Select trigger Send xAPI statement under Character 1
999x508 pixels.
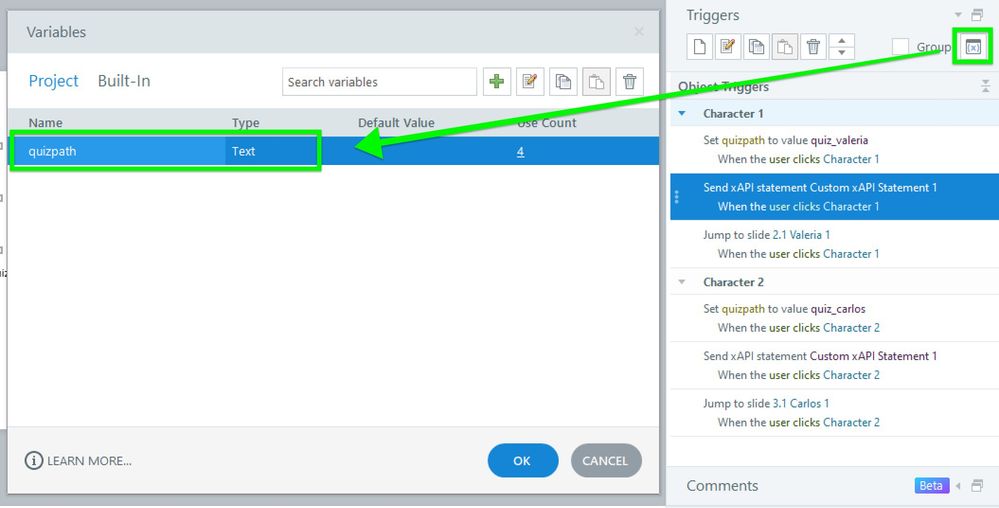click(835, 197)
